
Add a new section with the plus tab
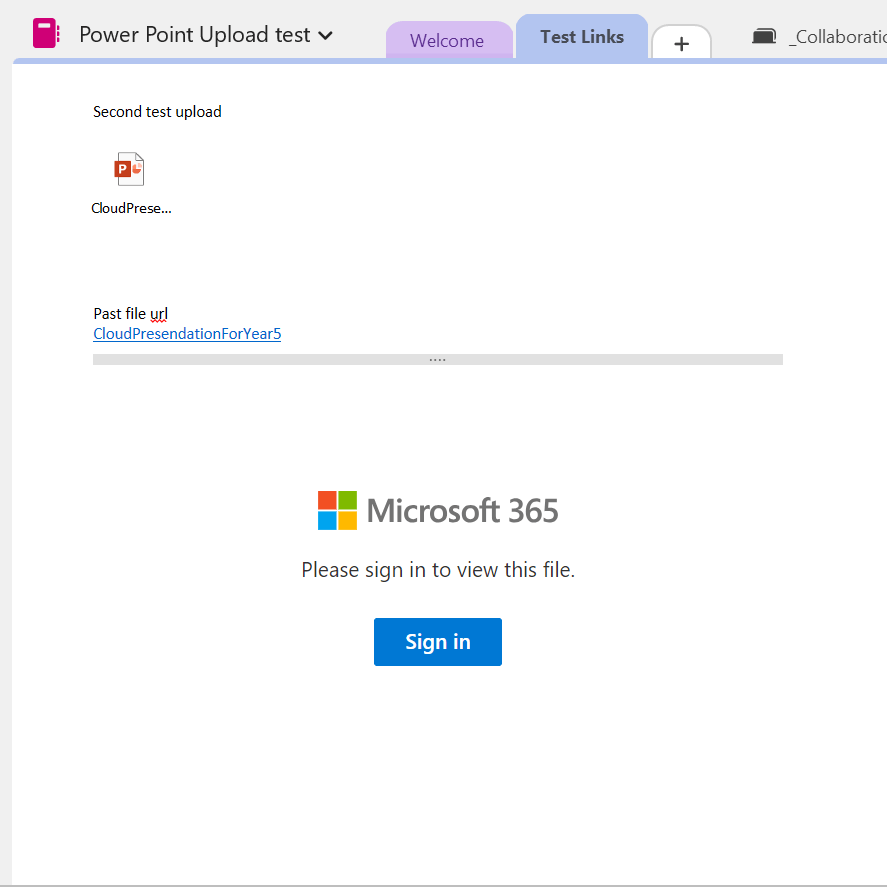pos(682,43)
